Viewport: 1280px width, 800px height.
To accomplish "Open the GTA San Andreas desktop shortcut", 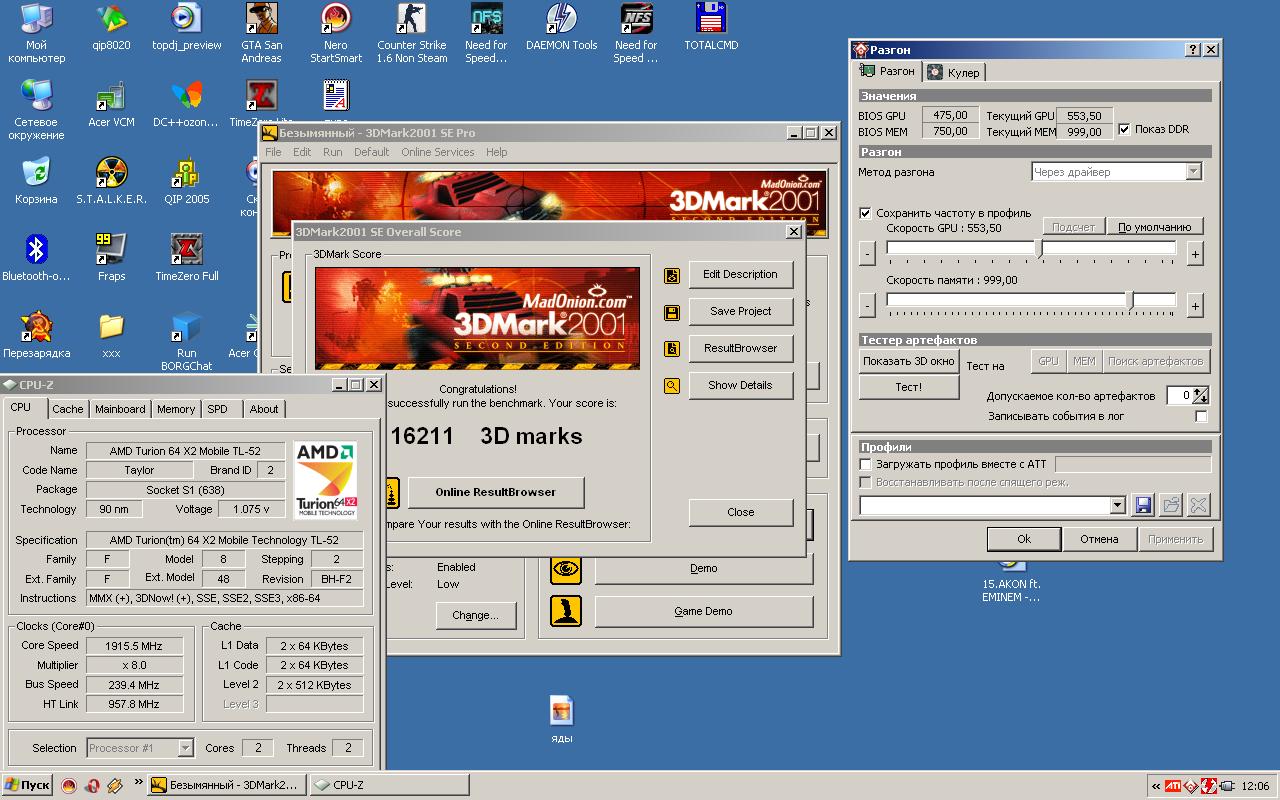I will click(261, 19).
